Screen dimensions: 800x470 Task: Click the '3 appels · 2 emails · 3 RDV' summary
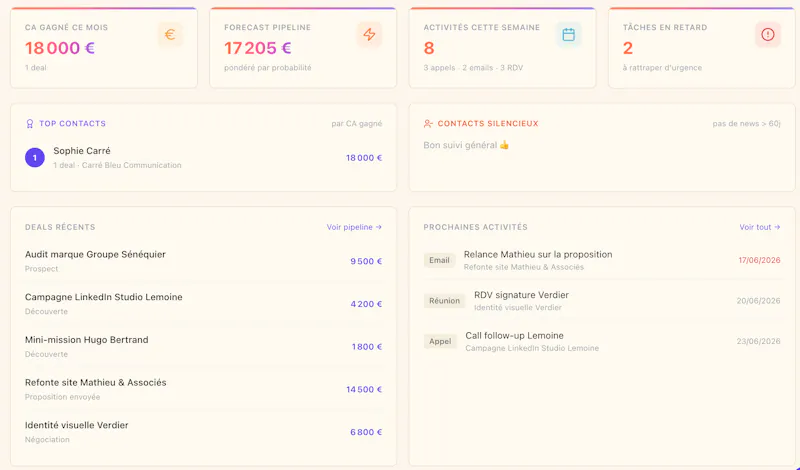click(473, 68)
